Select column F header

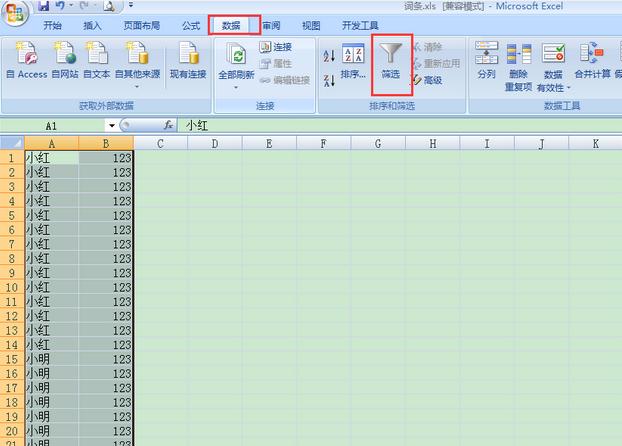(x=324, y=143)
